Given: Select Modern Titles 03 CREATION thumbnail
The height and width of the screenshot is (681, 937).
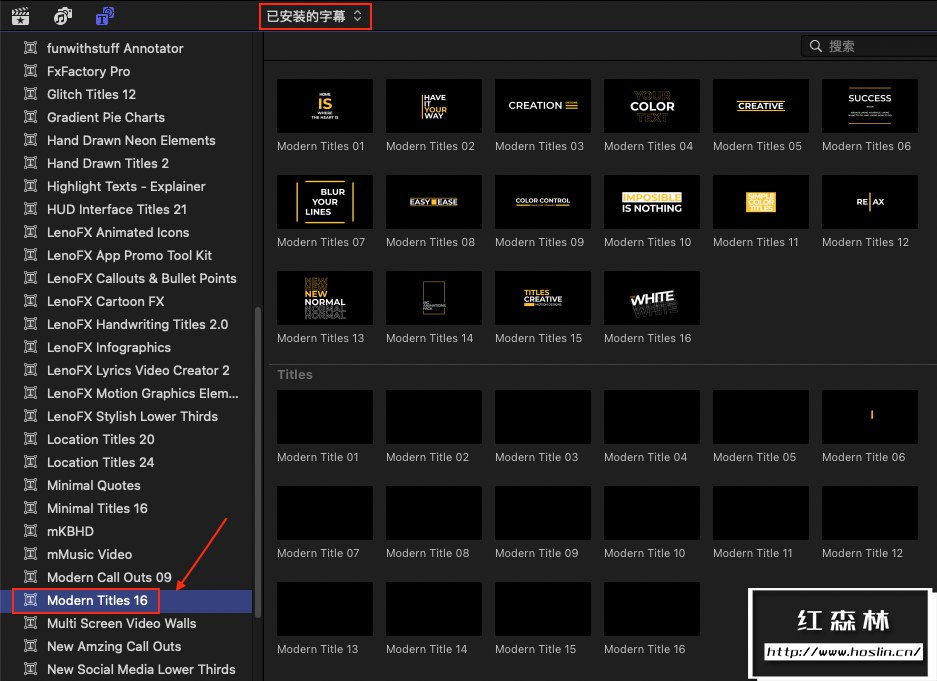Looking at the screenshot, I should pos(543,106).
